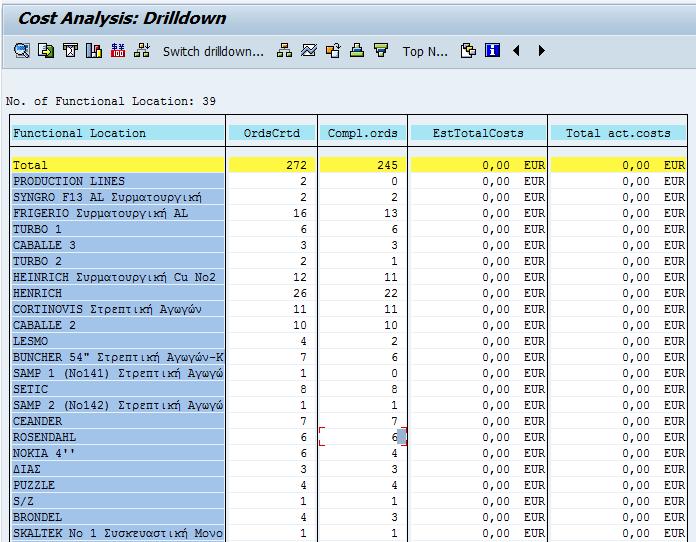Click the overlapping windows icon after Top N

pyautogui.click(x=468, y=51)
